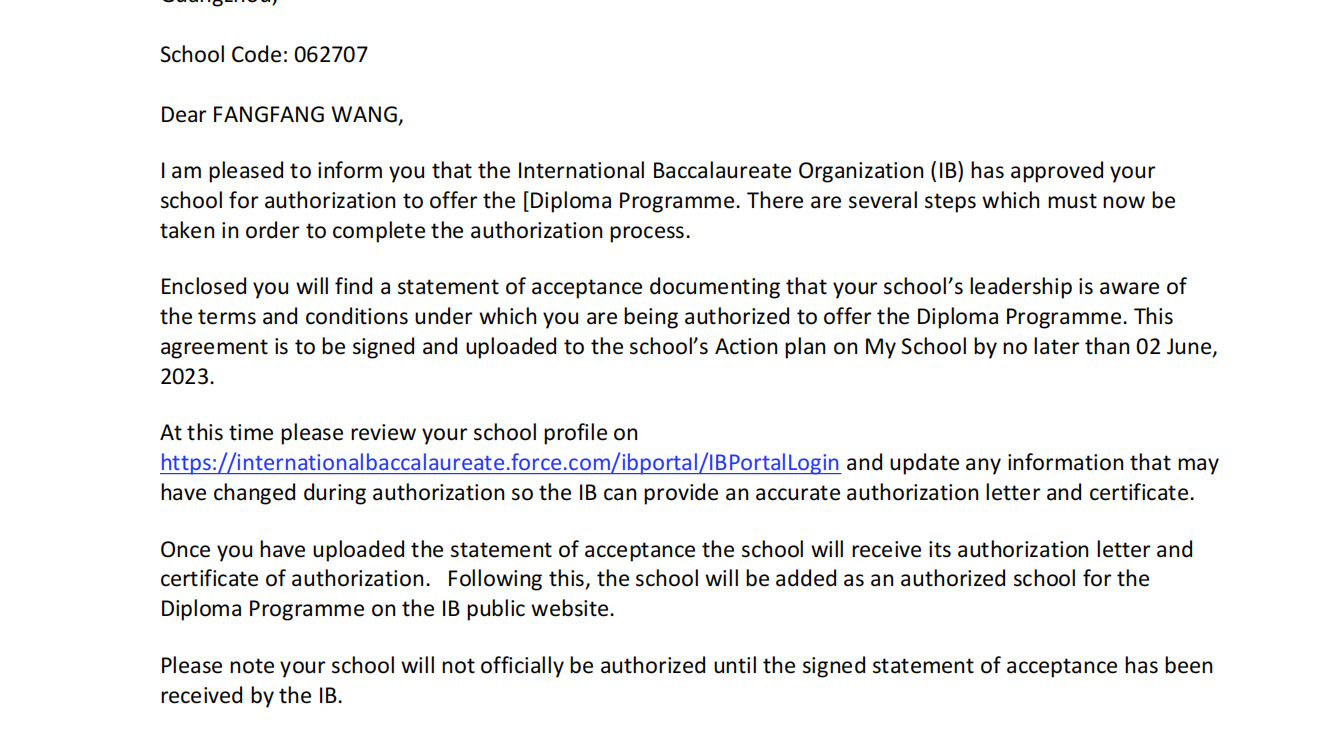
Task: Open the IBPortalLogin hyperlink
Action: [x=500, y=463]
